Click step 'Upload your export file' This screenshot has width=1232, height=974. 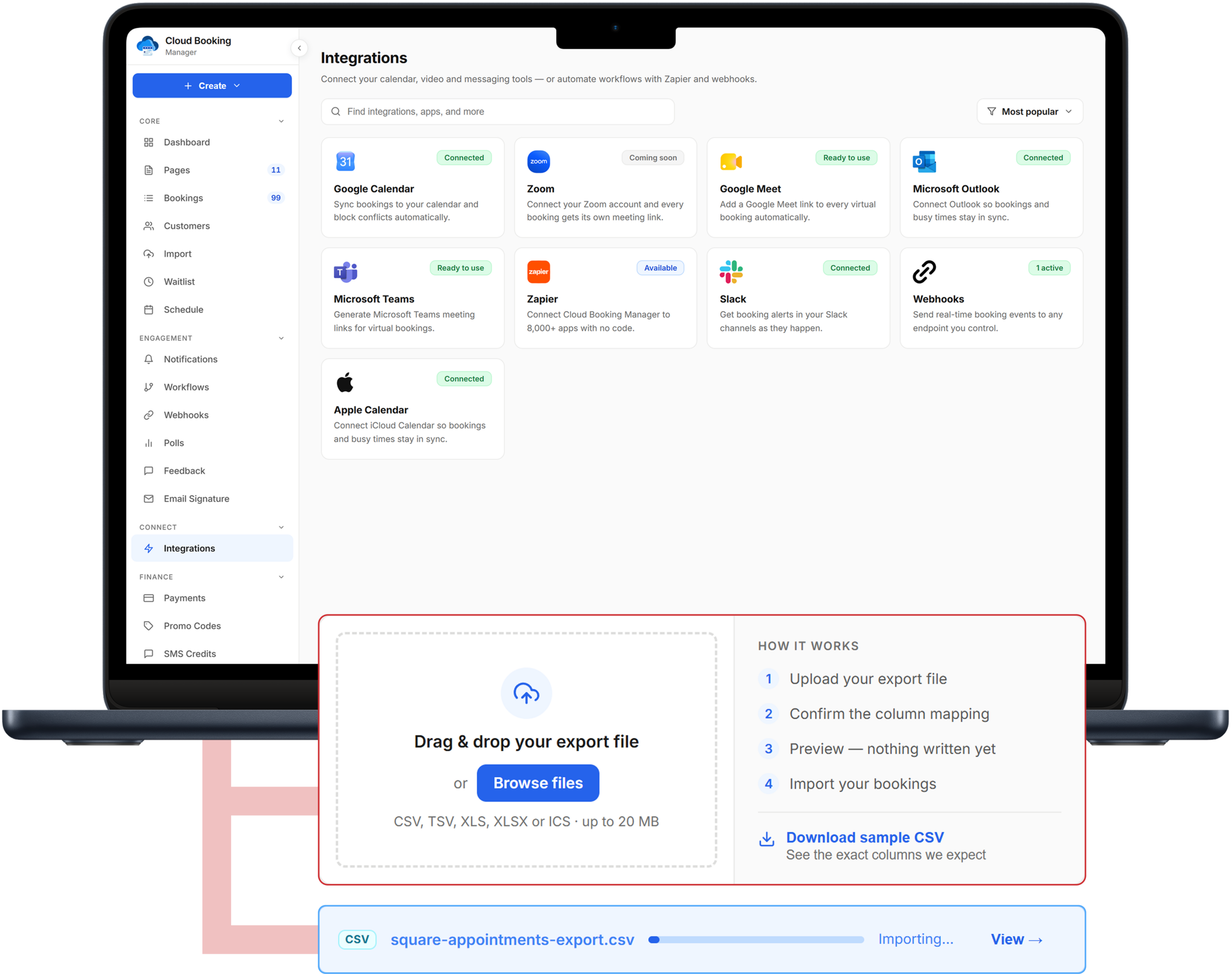point(868,679)
